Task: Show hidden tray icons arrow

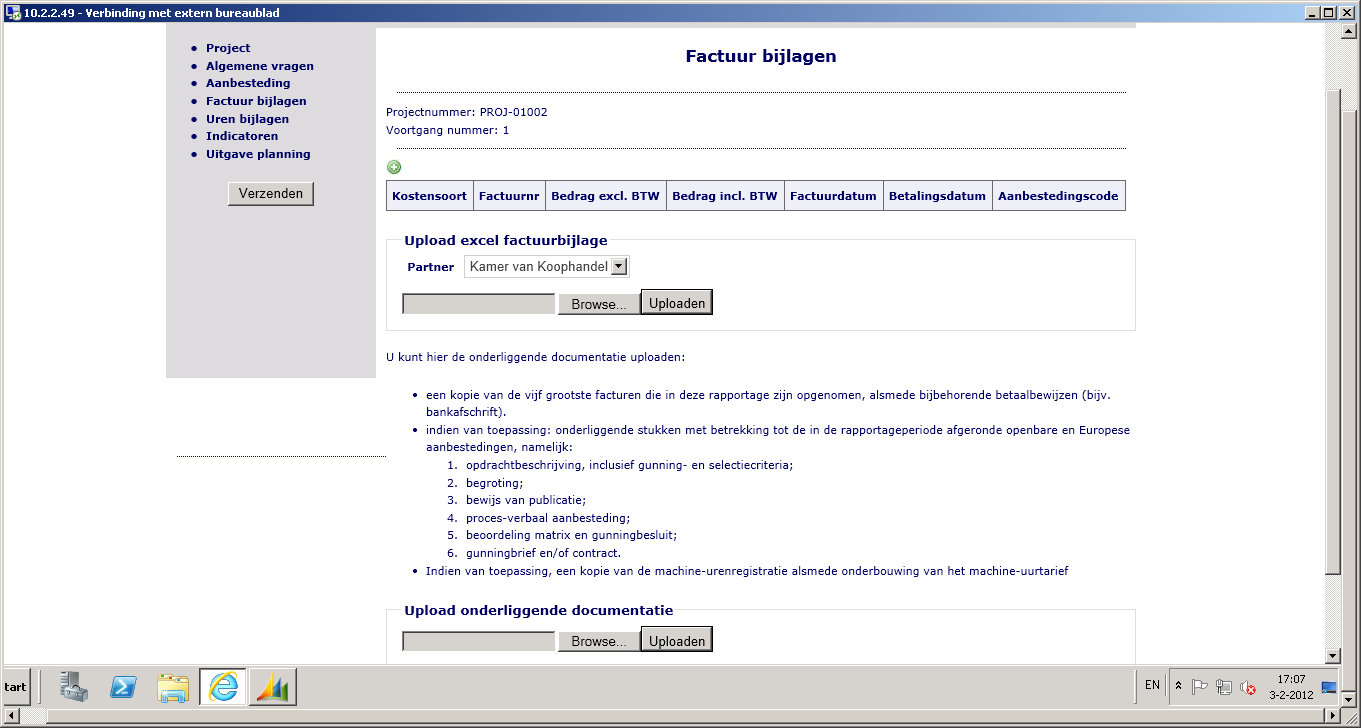Action: tap(1178, 686)
